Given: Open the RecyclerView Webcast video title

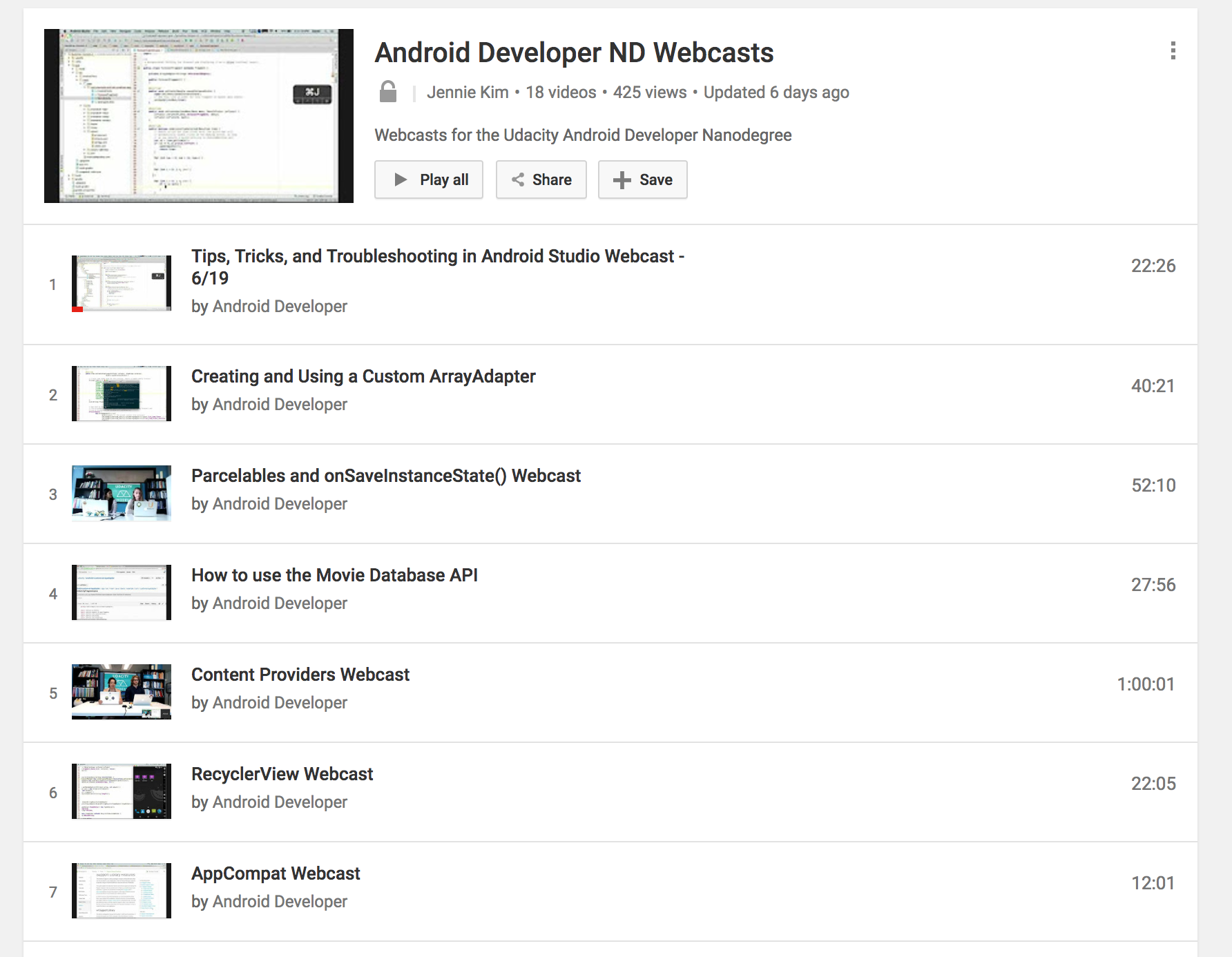Looking at the screenshot, I should click(282, 774).
